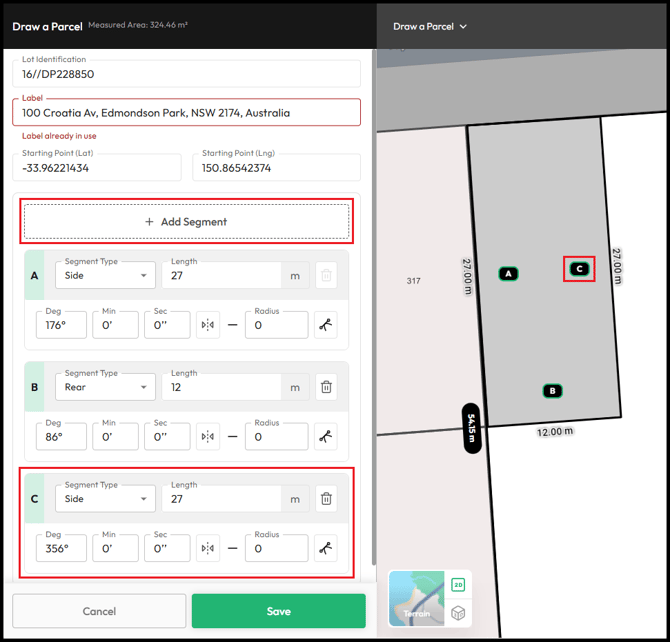Screen dimensions: 670x642
Task: Switch map to 3D cube view
Action: point(458,613)
